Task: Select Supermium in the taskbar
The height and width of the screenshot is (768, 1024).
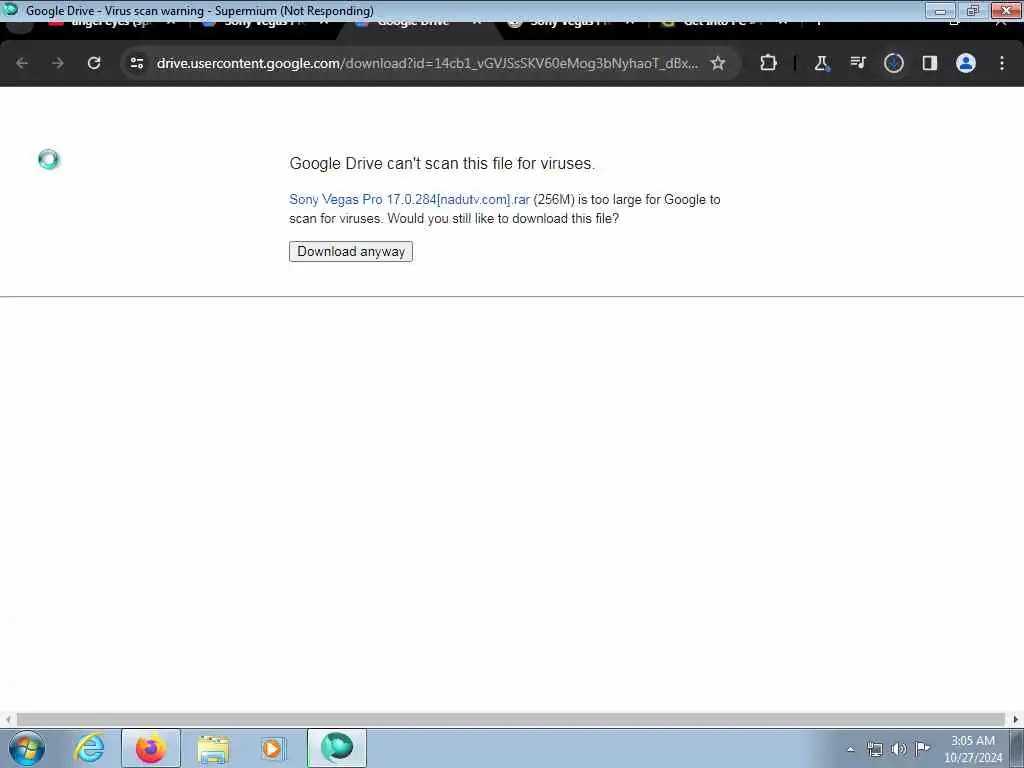Action: click(337, 748)
